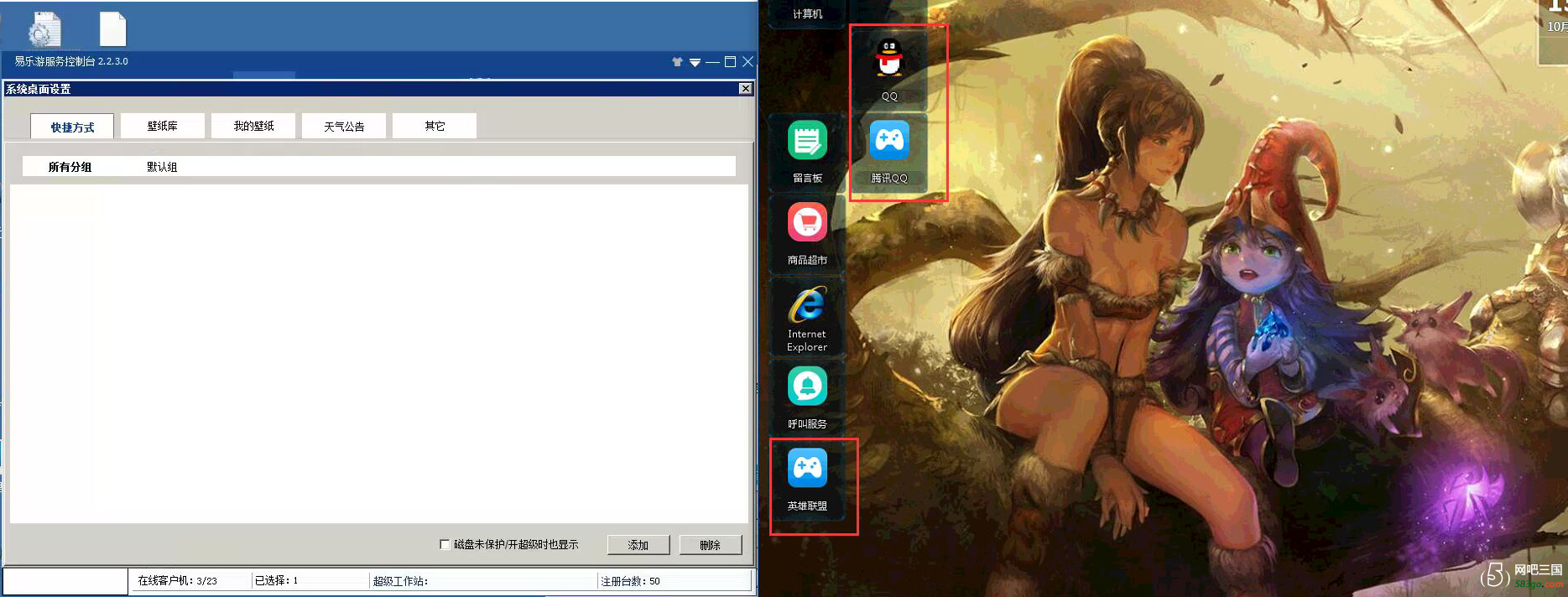Open the 我的壁纸 tab

(253, 126)
